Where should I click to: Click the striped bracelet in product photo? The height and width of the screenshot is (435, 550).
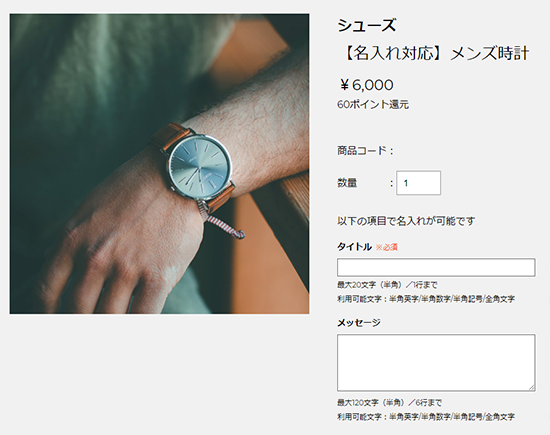pyautogui.click(x=221, y=221)
